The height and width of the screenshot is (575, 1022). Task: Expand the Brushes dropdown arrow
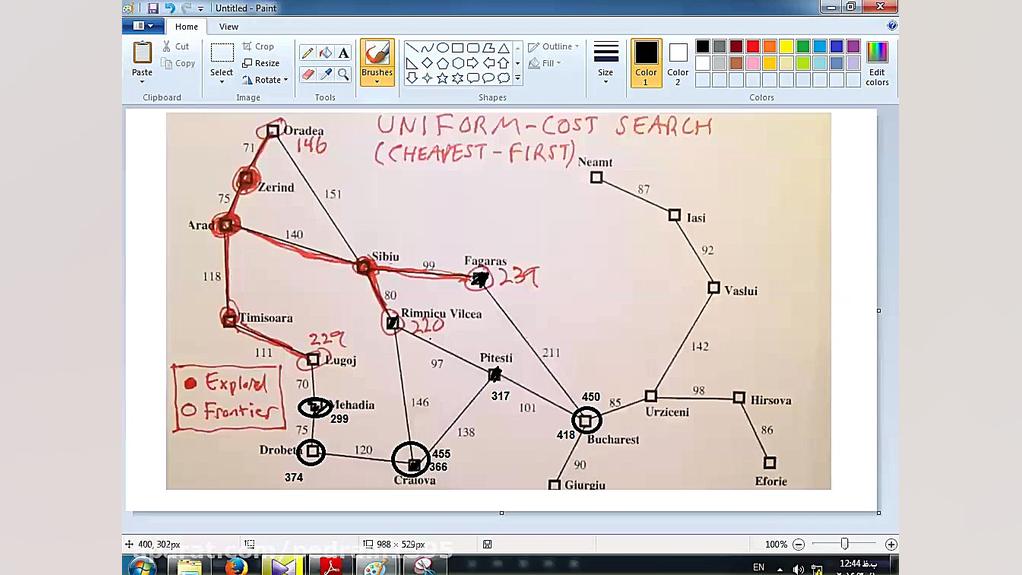(377, 81)
